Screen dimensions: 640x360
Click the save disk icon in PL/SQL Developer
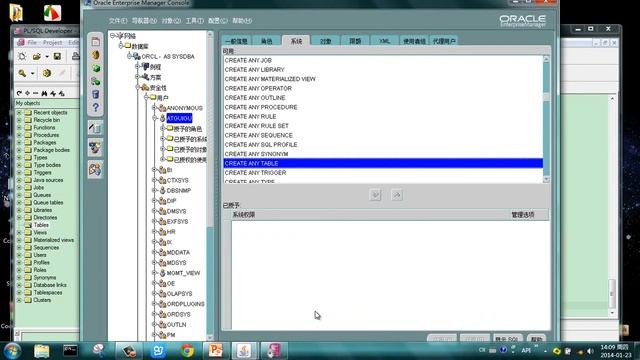pos(57,56)
